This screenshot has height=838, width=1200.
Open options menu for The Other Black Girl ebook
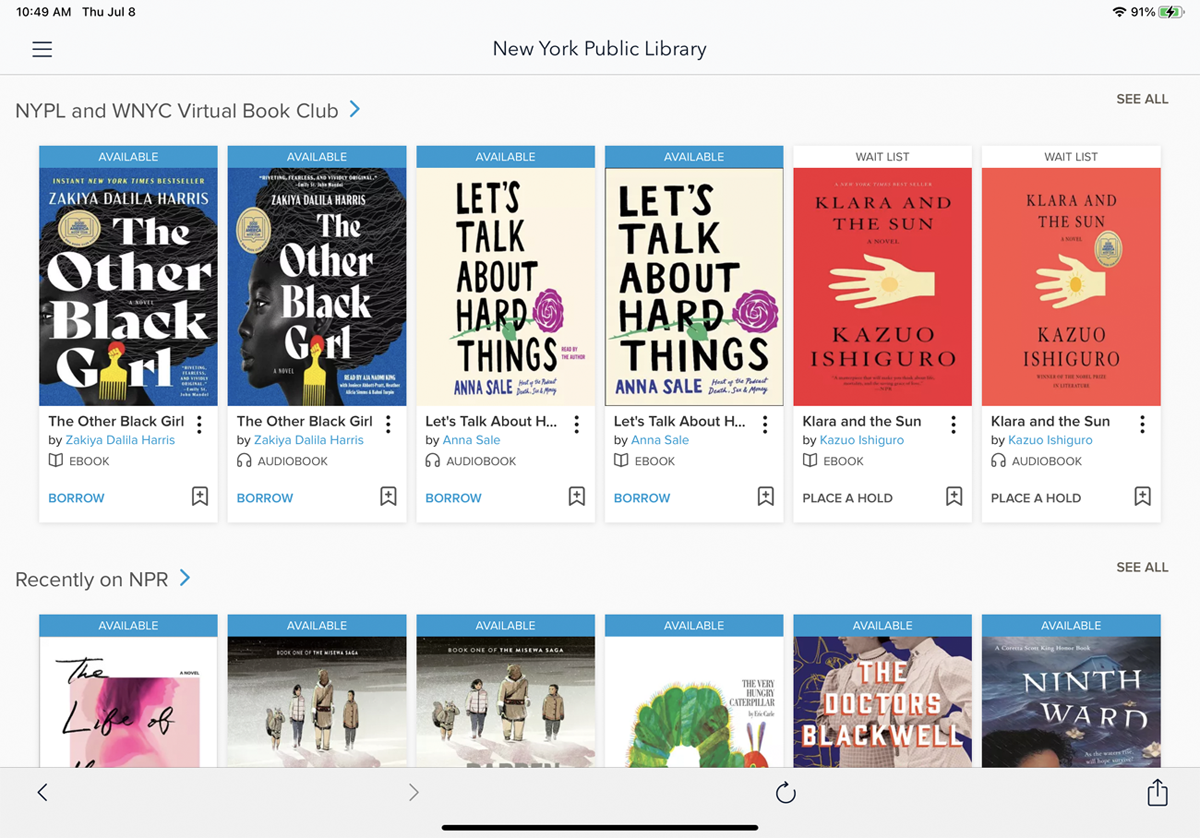(x=200, y=425)
